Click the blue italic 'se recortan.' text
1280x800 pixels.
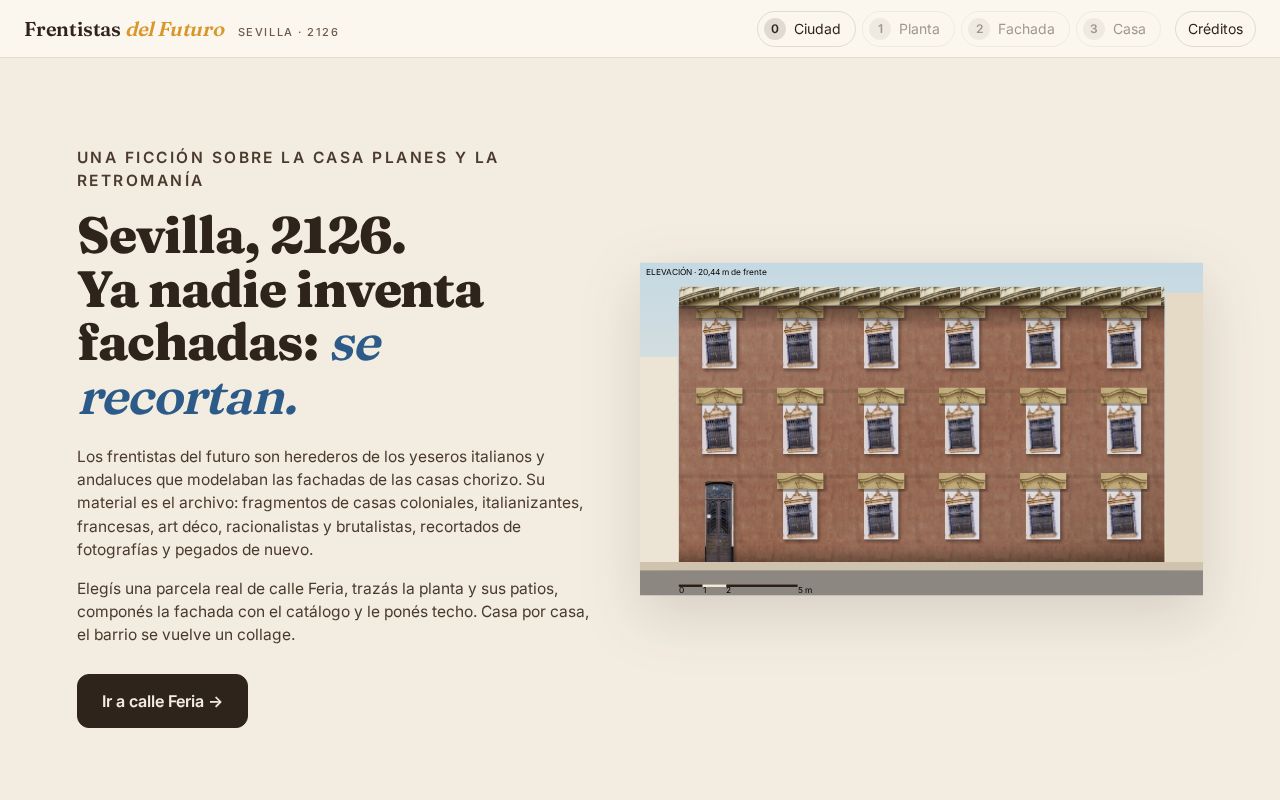pyautogui.click(x=230, y=370)
